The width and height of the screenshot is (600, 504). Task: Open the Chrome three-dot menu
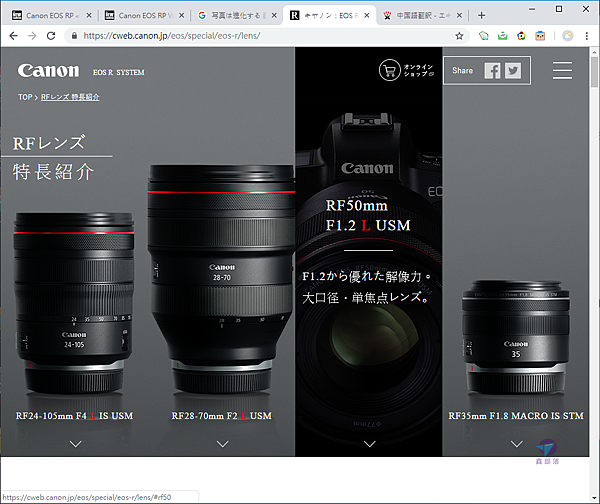click(587, 36)
